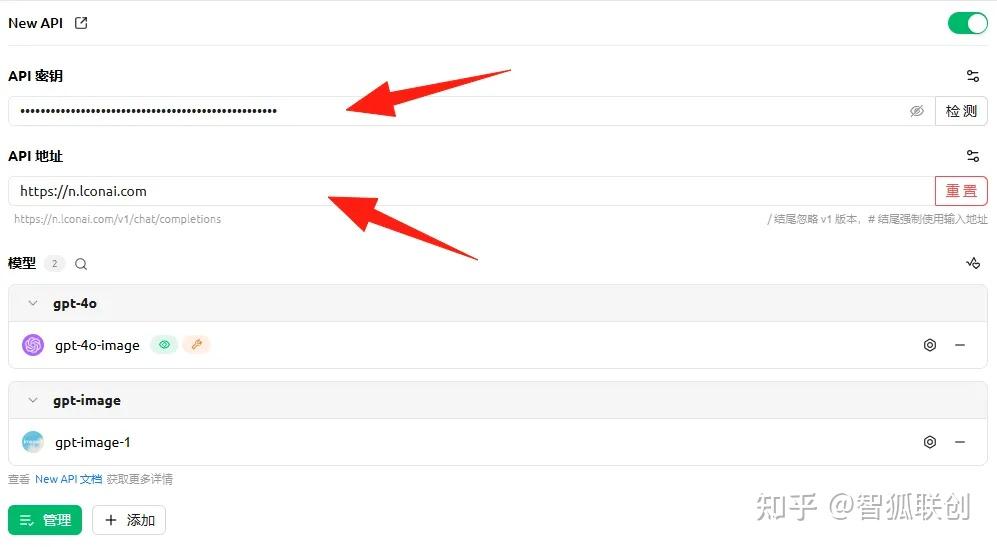This screenshot has width=997, height=547.
Task: Show the hidden API key with eye icon
Action: coord(916,111)
